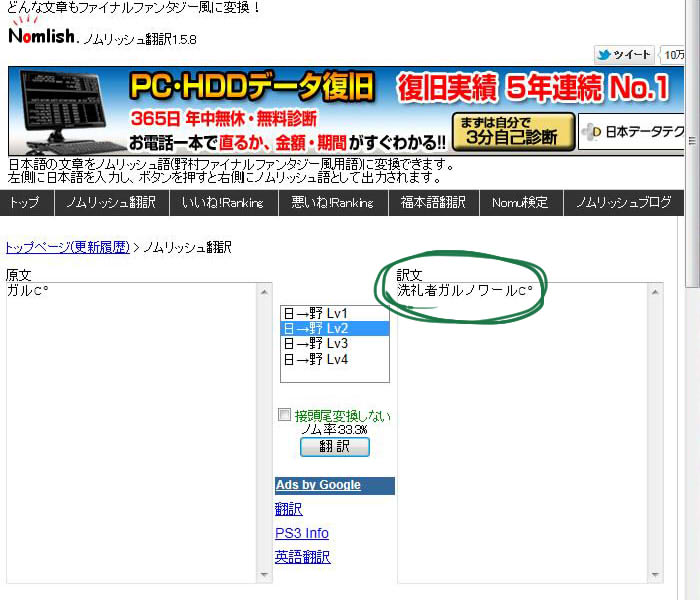Select 日→野 Lv4 in the level list

point(334,359)
